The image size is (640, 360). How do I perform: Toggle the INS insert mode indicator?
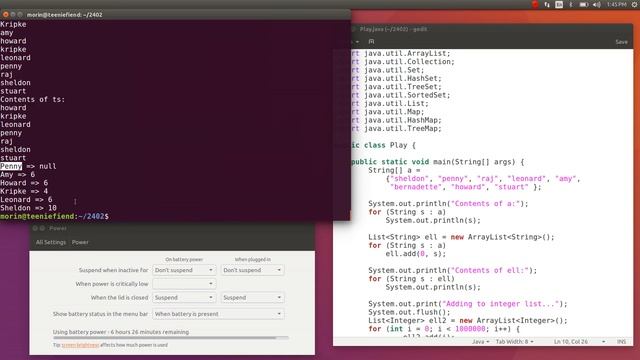tap(621, 342)
